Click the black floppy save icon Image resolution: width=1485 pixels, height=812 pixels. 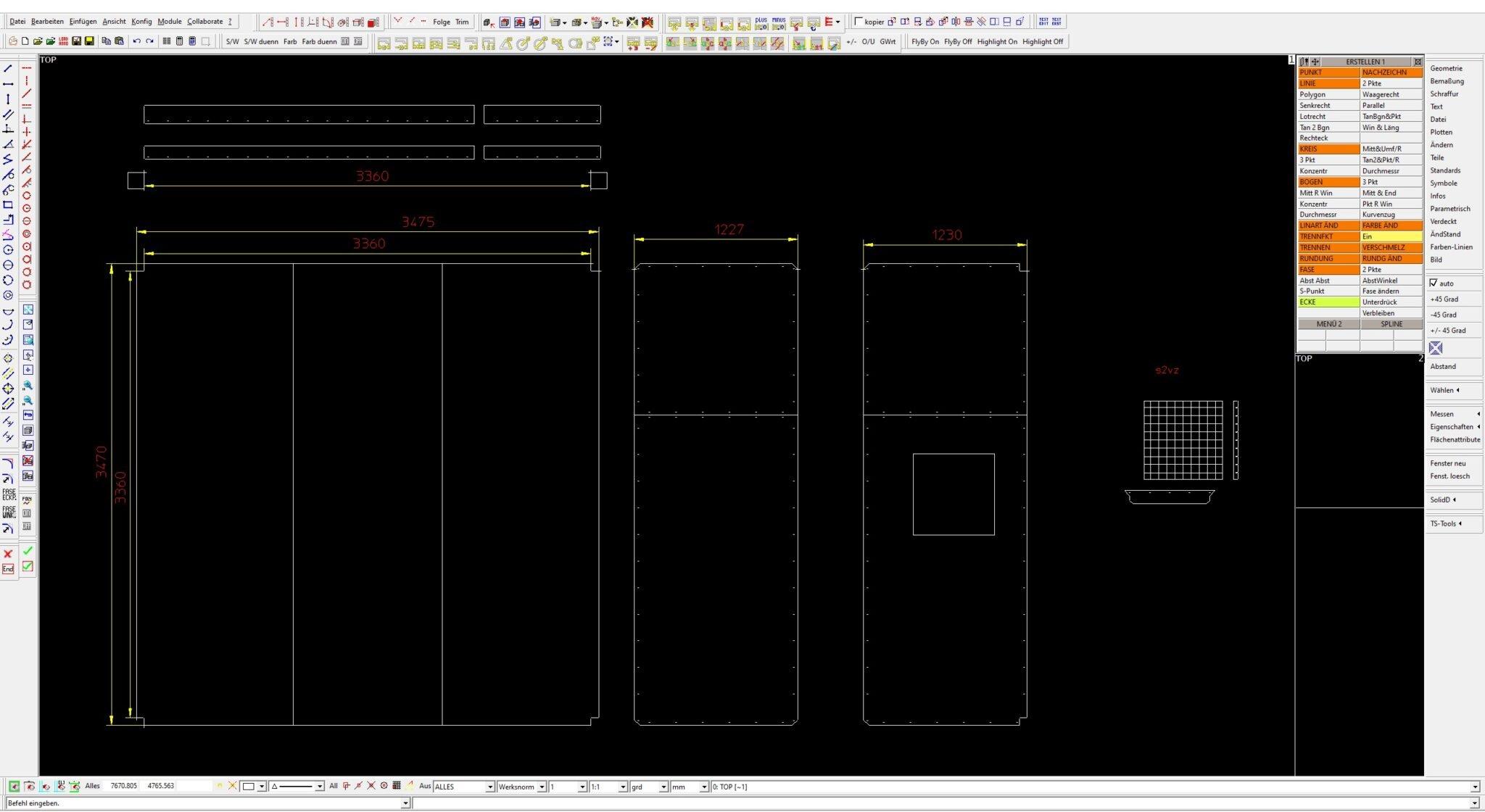coord(76,41)
